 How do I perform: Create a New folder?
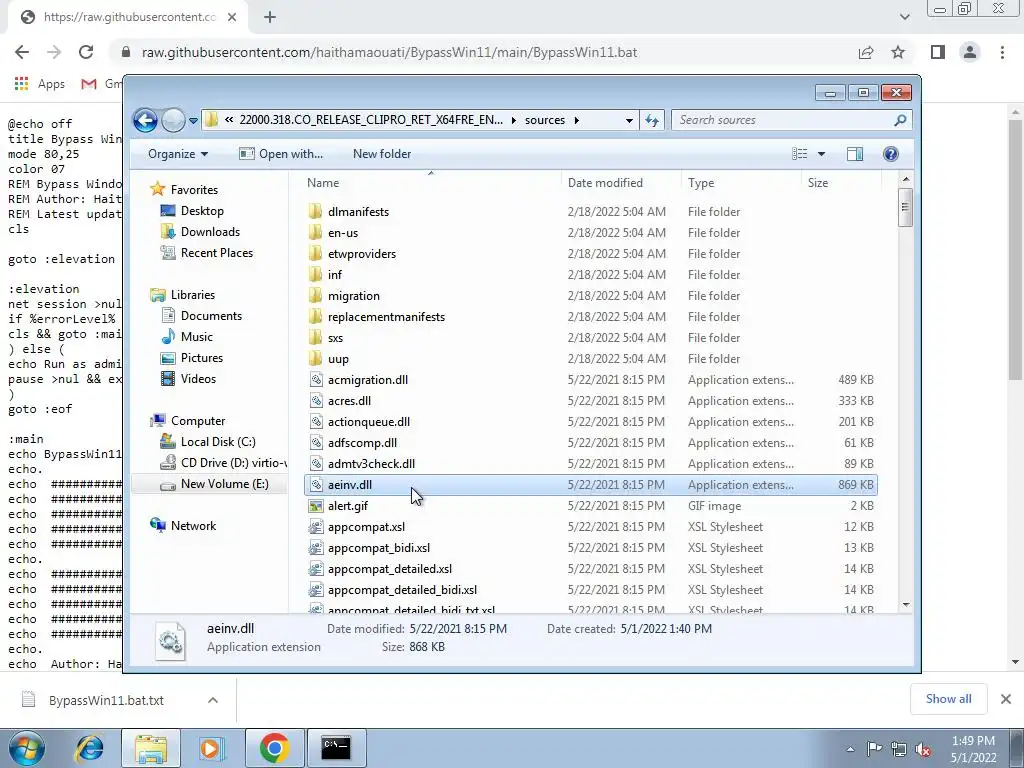tap(382, 154)
